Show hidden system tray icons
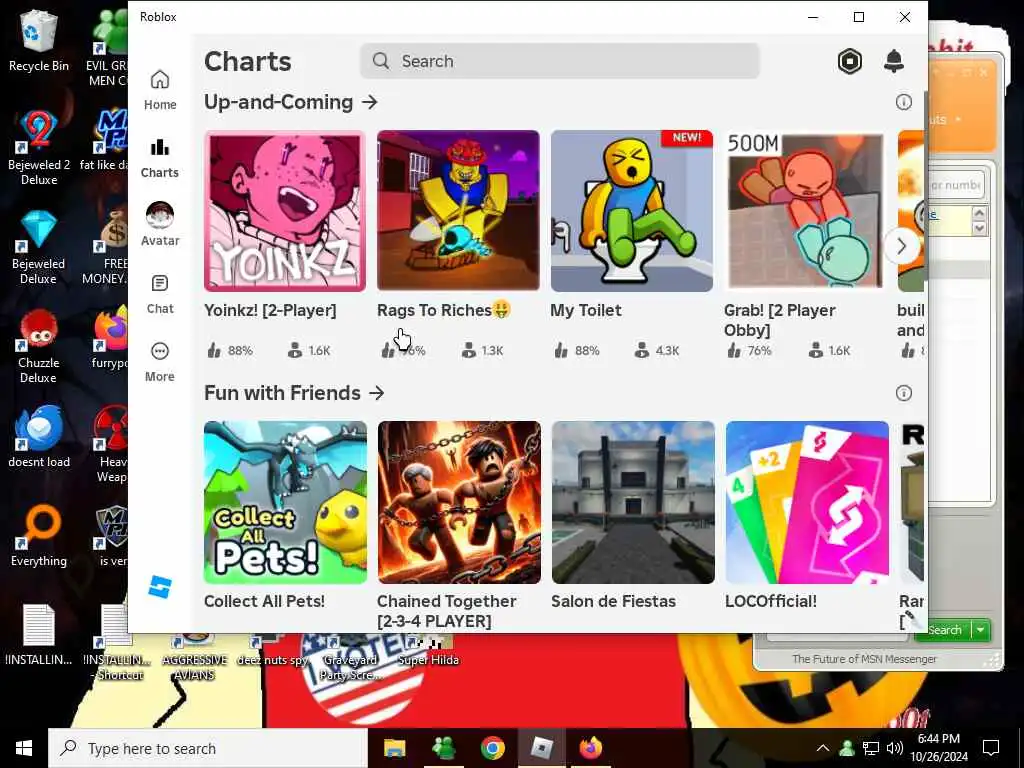 click(823, 748)
